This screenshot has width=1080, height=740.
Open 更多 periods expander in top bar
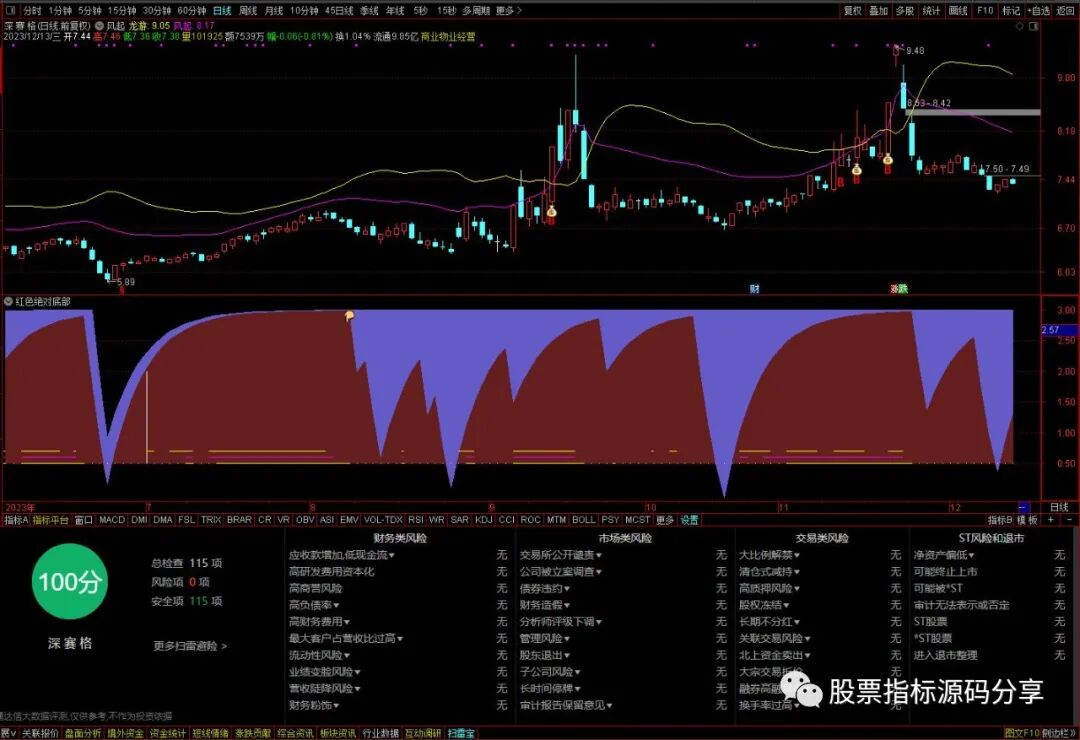(509, 10)
